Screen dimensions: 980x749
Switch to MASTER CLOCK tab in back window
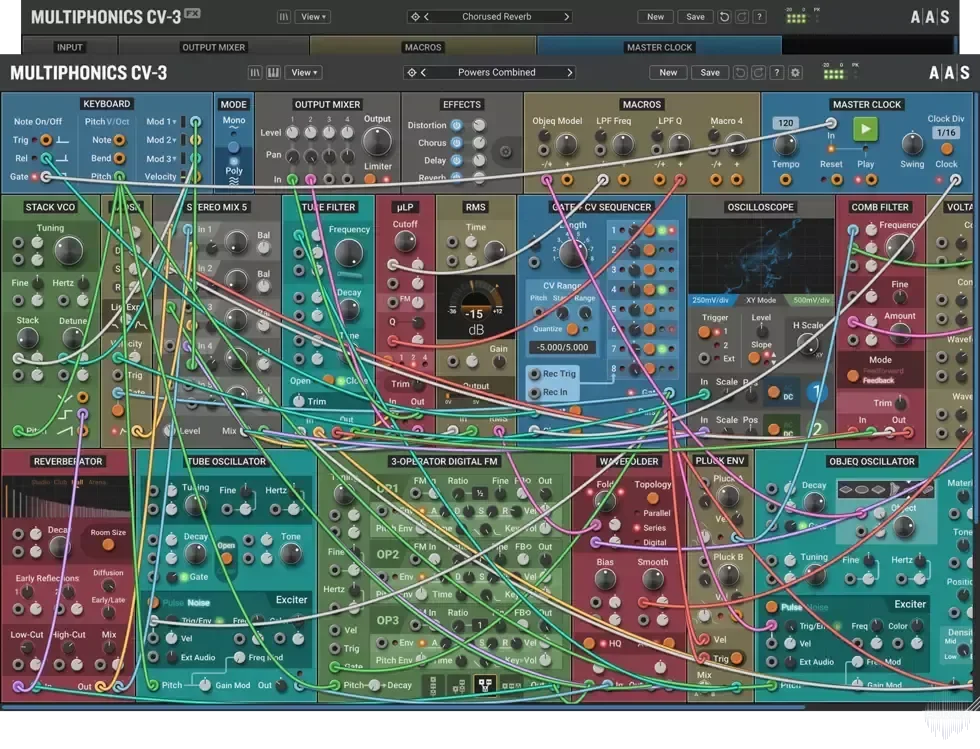tap(659, 47)
